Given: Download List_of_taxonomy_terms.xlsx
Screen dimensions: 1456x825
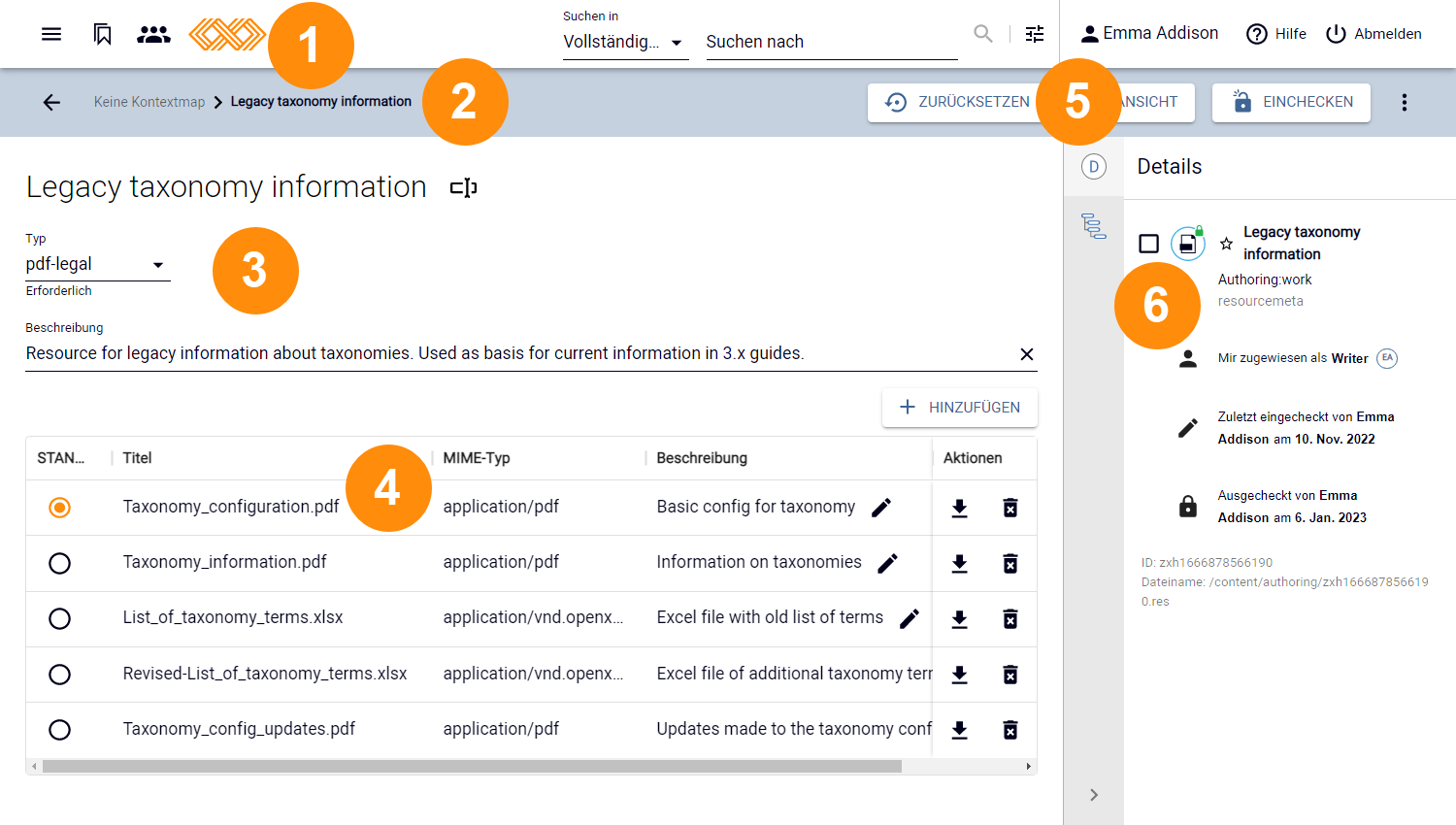Looking at the screenshot, I should [959, 618].
